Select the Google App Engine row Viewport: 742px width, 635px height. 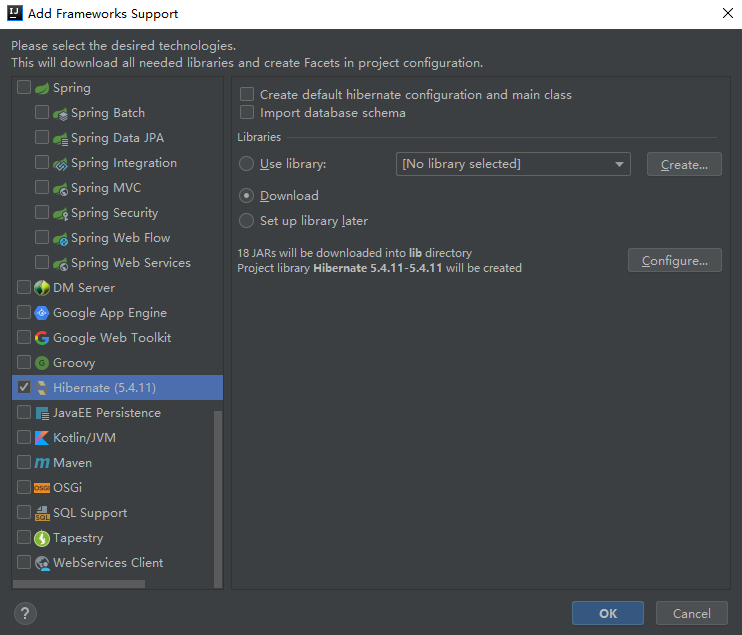117,313
